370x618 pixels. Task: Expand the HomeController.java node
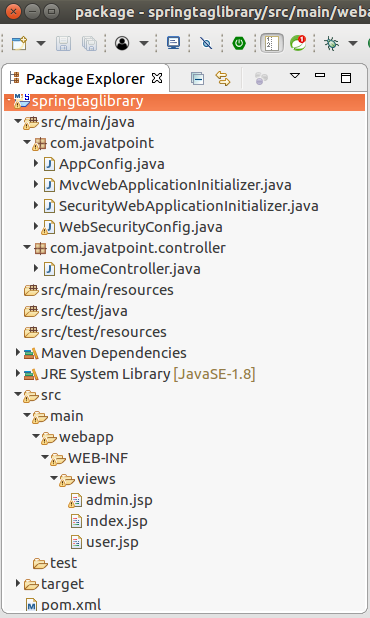36,268
